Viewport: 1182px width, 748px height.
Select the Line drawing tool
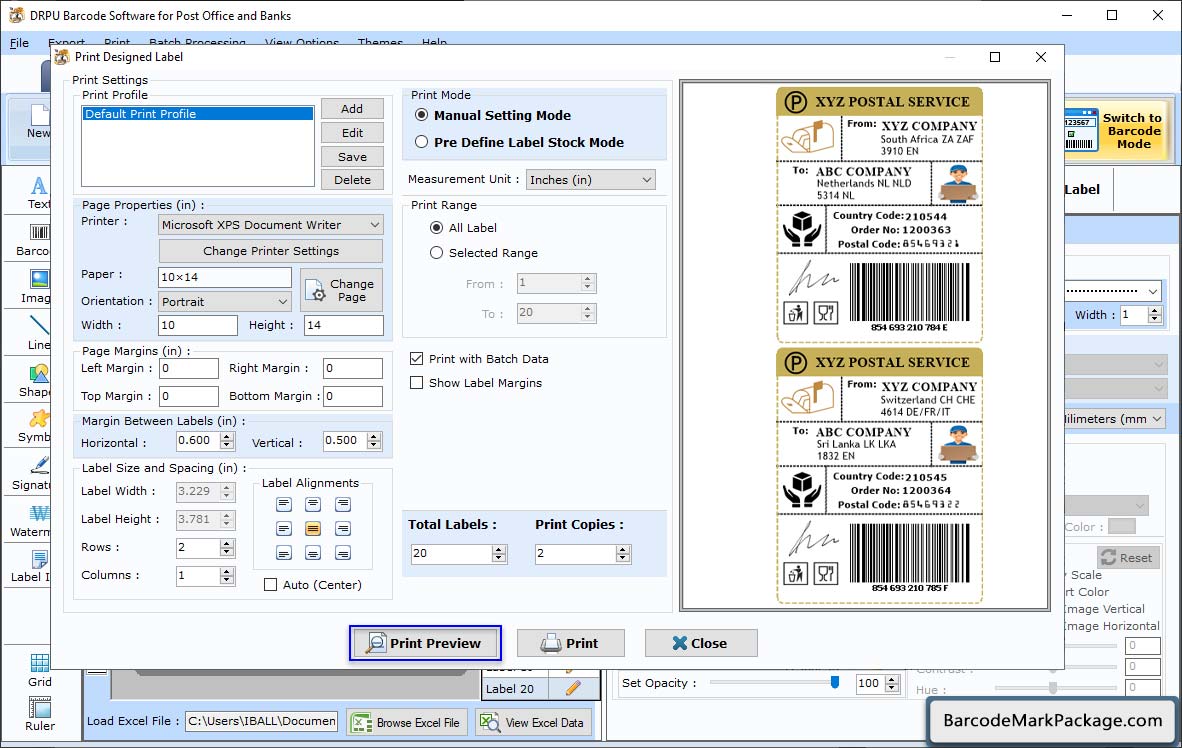39,325
